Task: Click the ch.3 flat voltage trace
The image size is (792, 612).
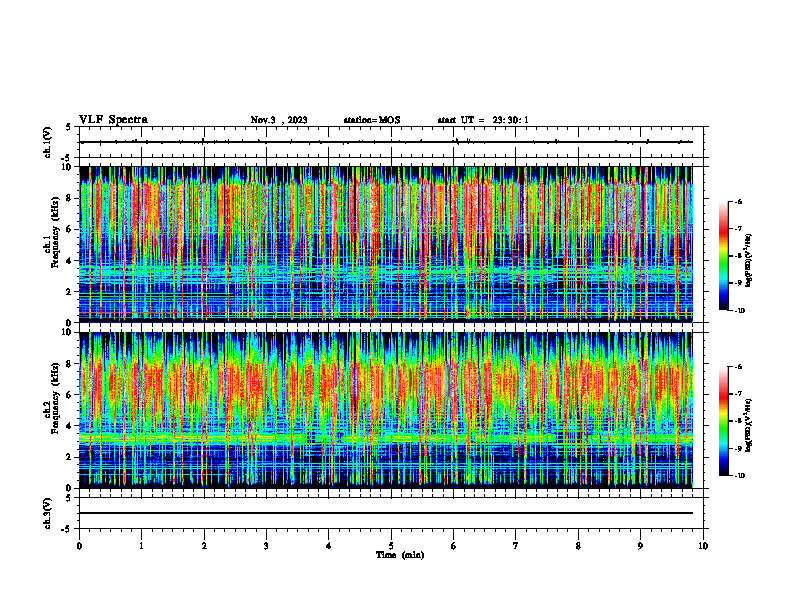Action: [386, 513]
